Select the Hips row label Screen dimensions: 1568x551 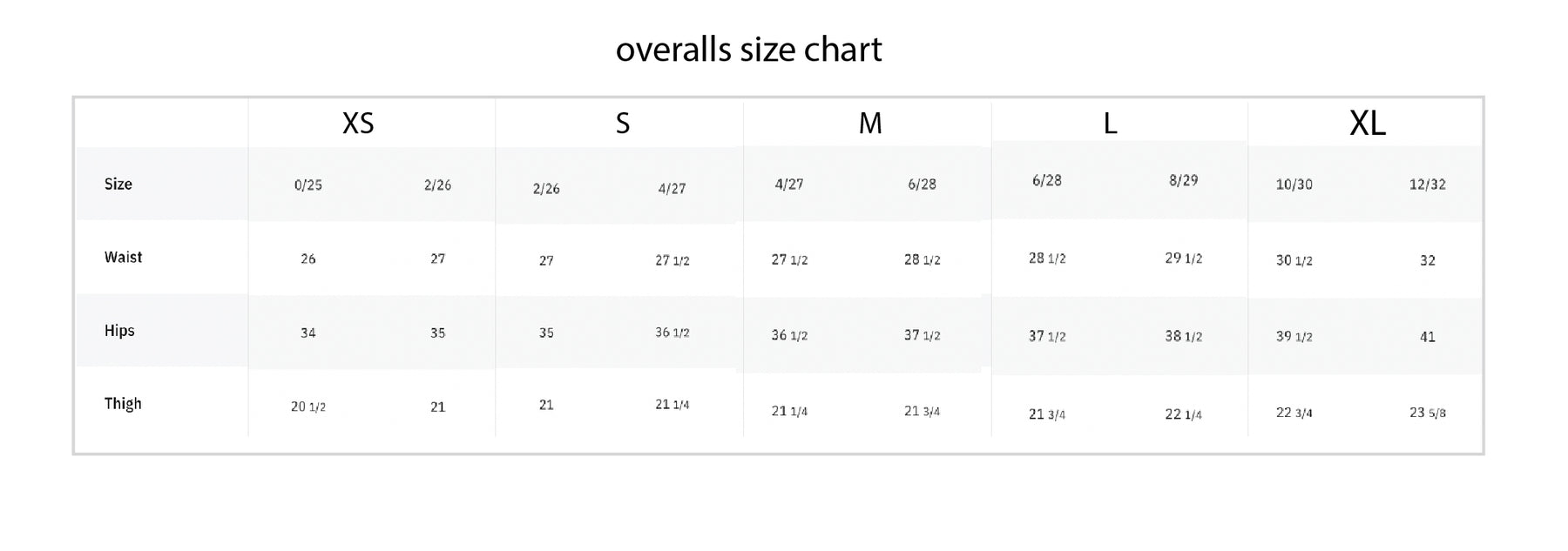(x=119, y=331)
